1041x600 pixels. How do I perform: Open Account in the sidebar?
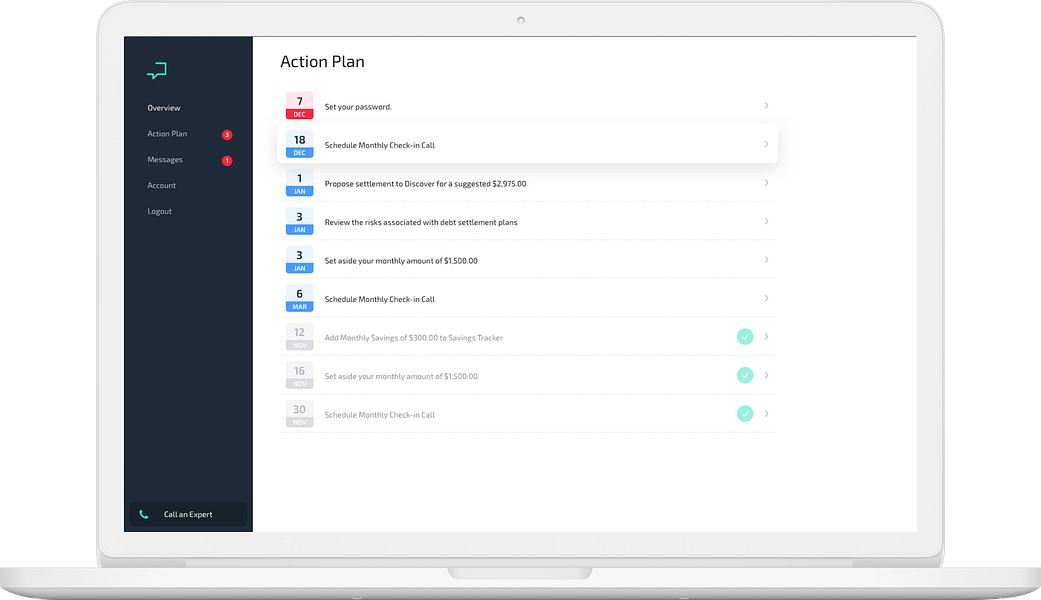[161, 185]
